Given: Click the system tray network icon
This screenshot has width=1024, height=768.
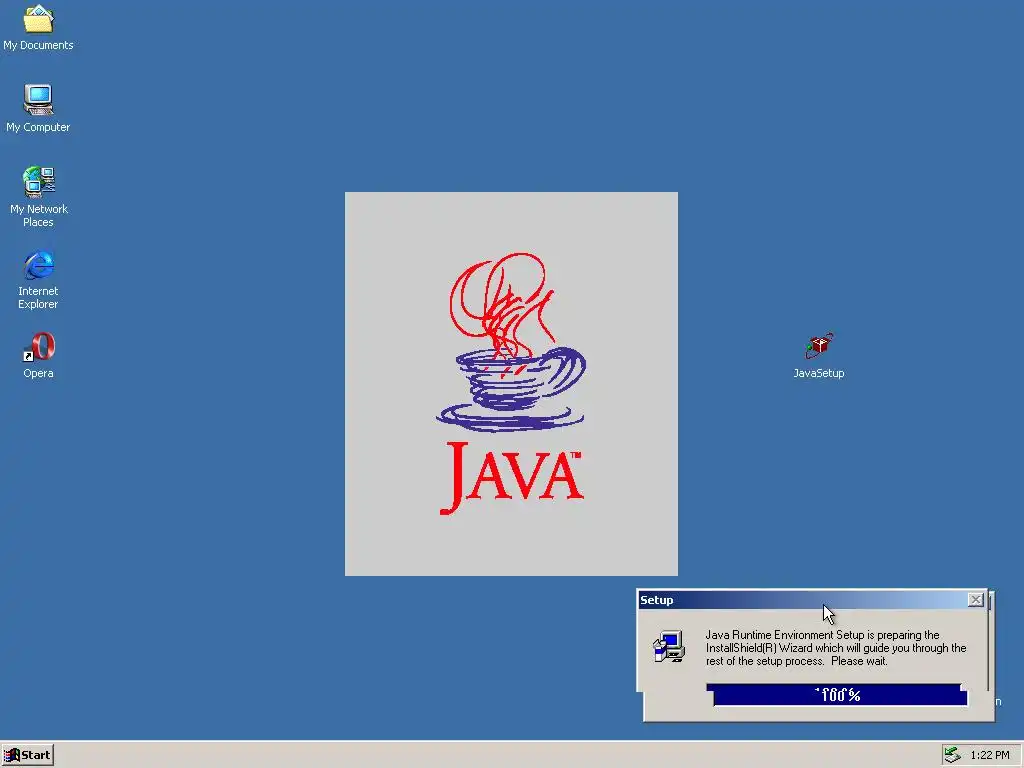Looking at the screenshot, I should point(953,755).
